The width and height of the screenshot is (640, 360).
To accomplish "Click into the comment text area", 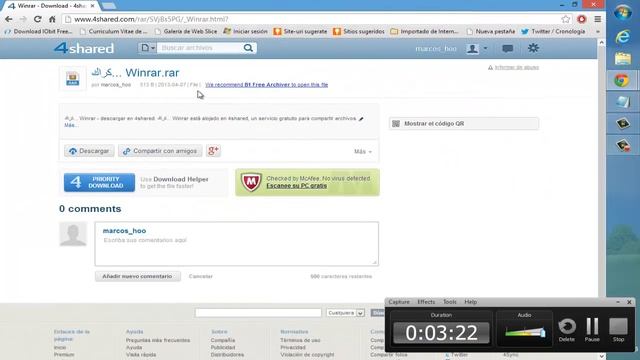I will (237, 244).
